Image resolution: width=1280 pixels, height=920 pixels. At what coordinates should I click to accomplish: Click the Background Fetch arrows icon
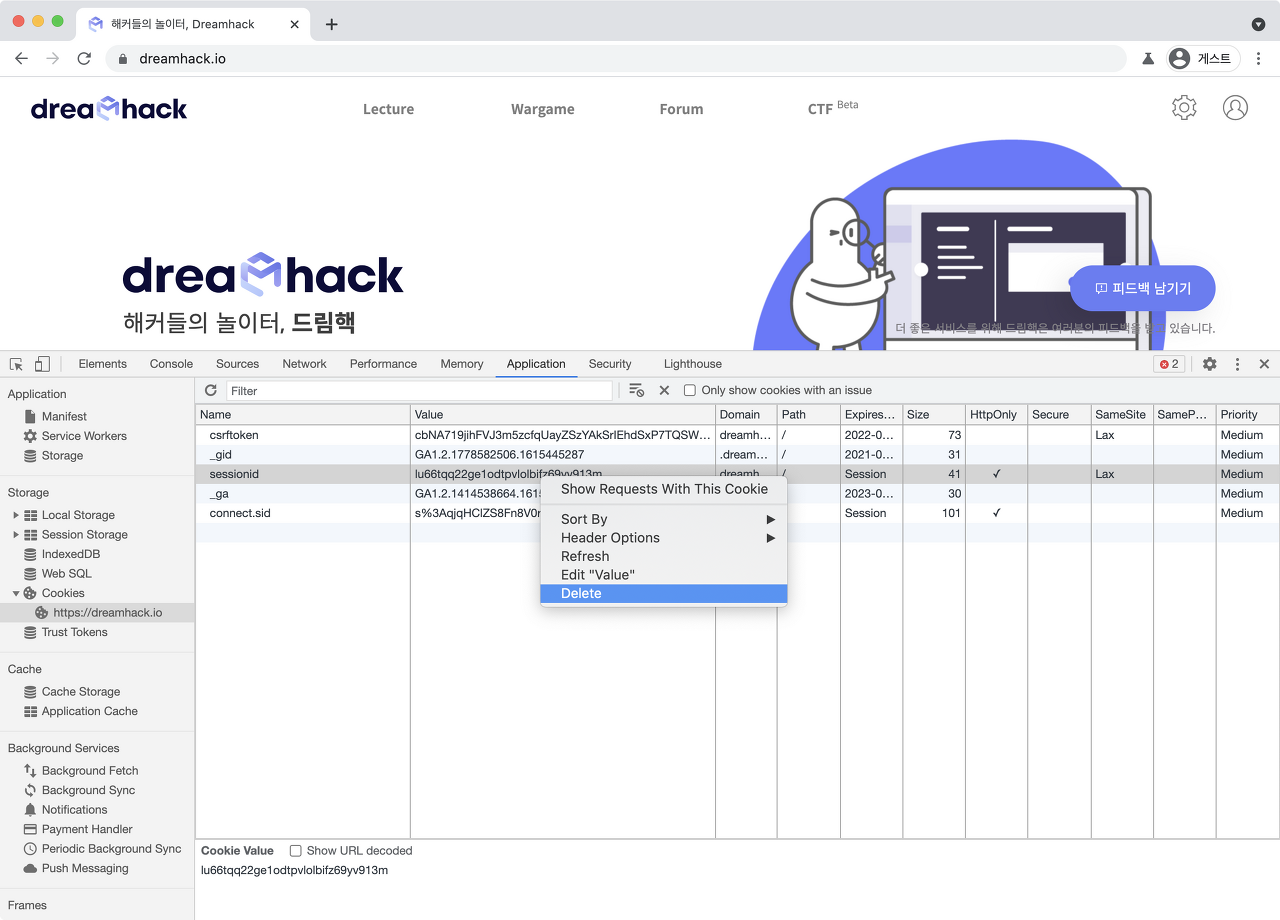tap(30, 770)
